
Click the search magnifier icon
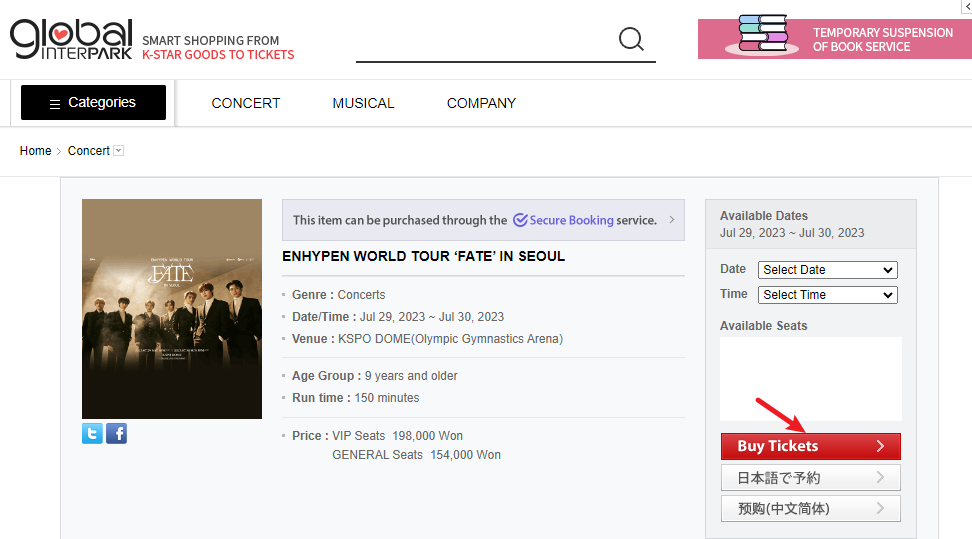point(631,39)
